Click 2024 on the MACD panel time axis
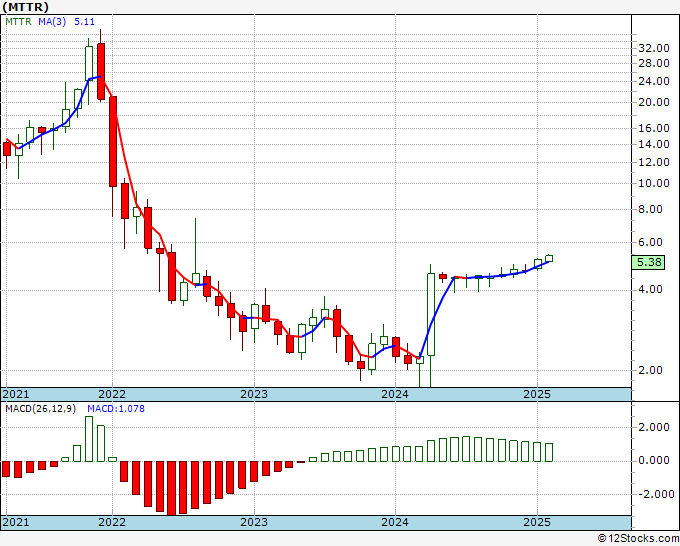The height and width of the screenshot is (546, 680). (x=395, y=522)
